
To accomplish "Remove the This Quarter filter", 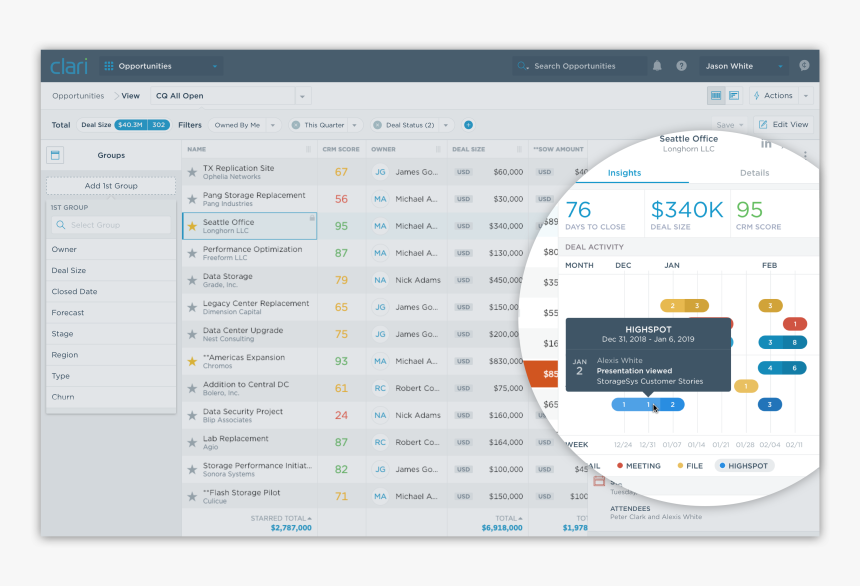I will [296, 125].
